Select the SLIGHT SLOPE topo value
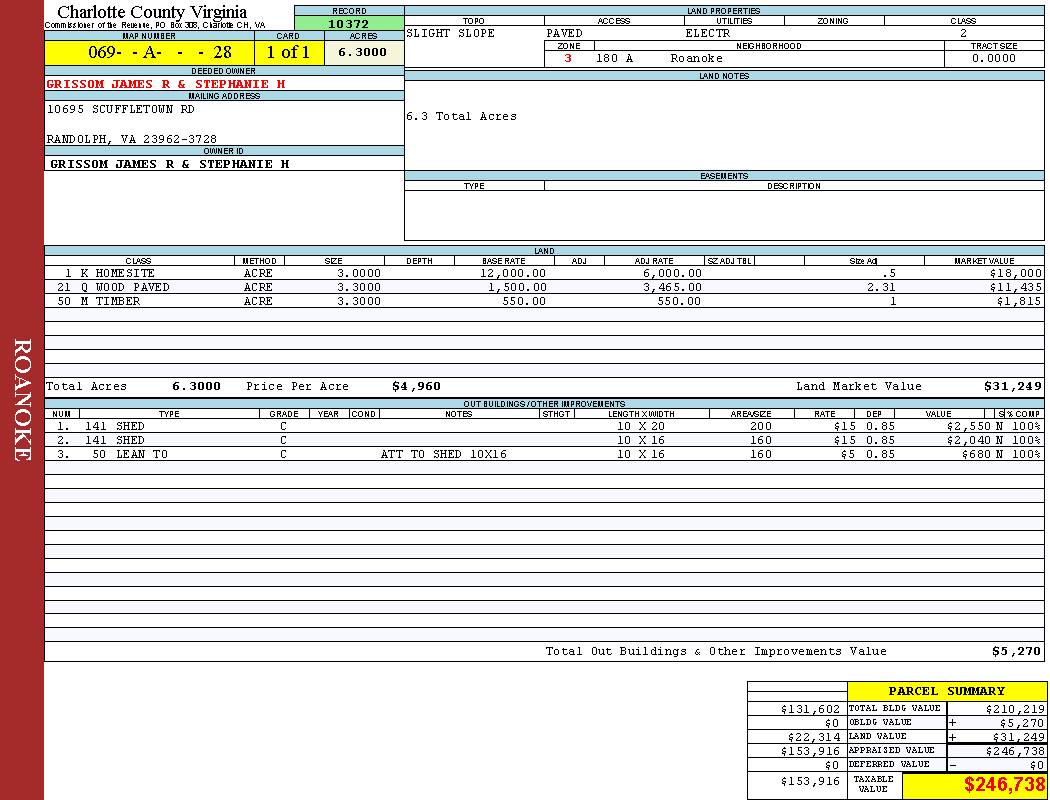 point(451,33)
